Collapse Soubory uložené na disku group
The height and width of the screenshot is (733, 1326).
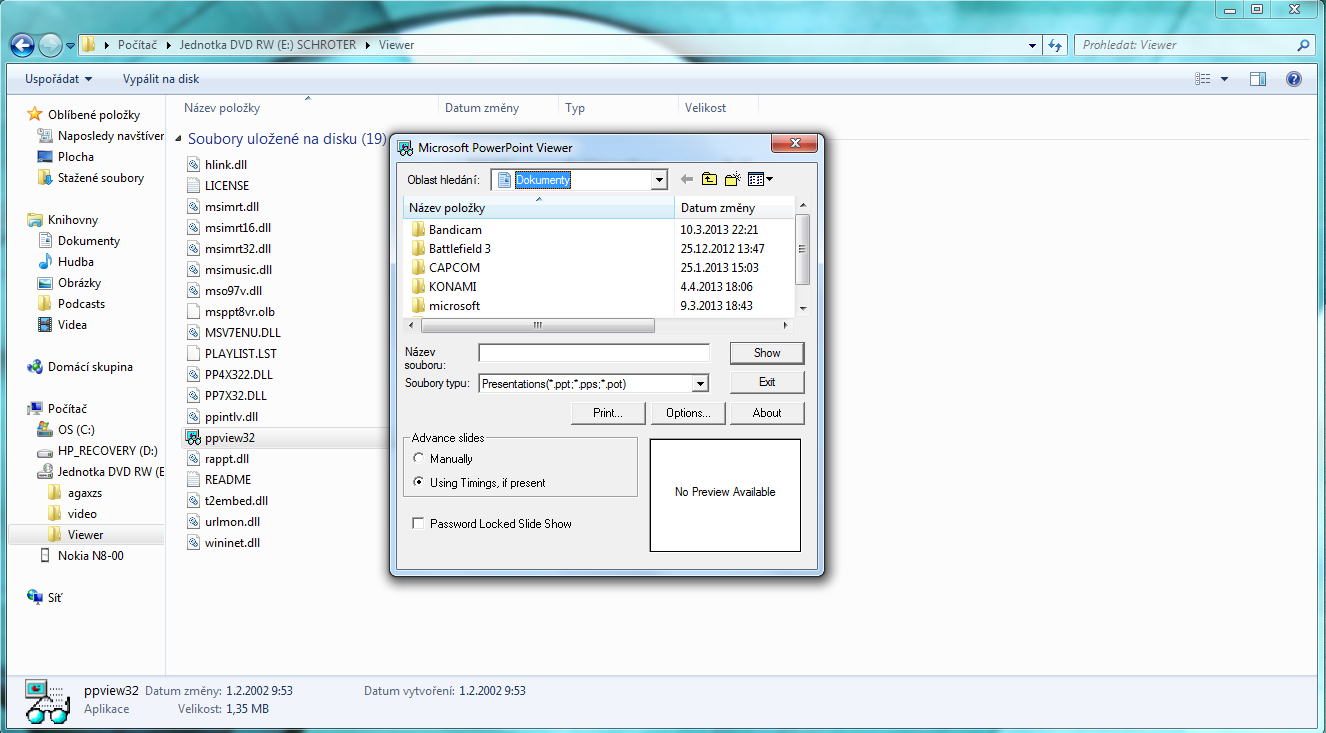tap(178, 140)
